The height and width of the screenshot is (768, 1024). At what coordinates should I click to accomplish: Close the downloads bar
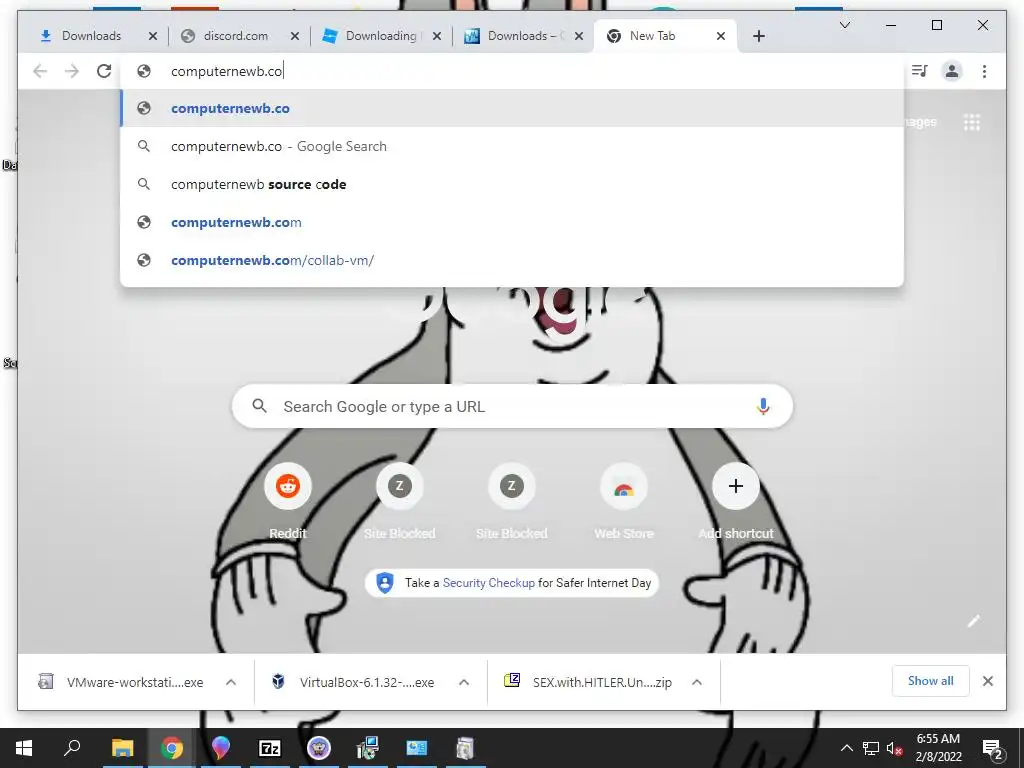coord(988,681)
